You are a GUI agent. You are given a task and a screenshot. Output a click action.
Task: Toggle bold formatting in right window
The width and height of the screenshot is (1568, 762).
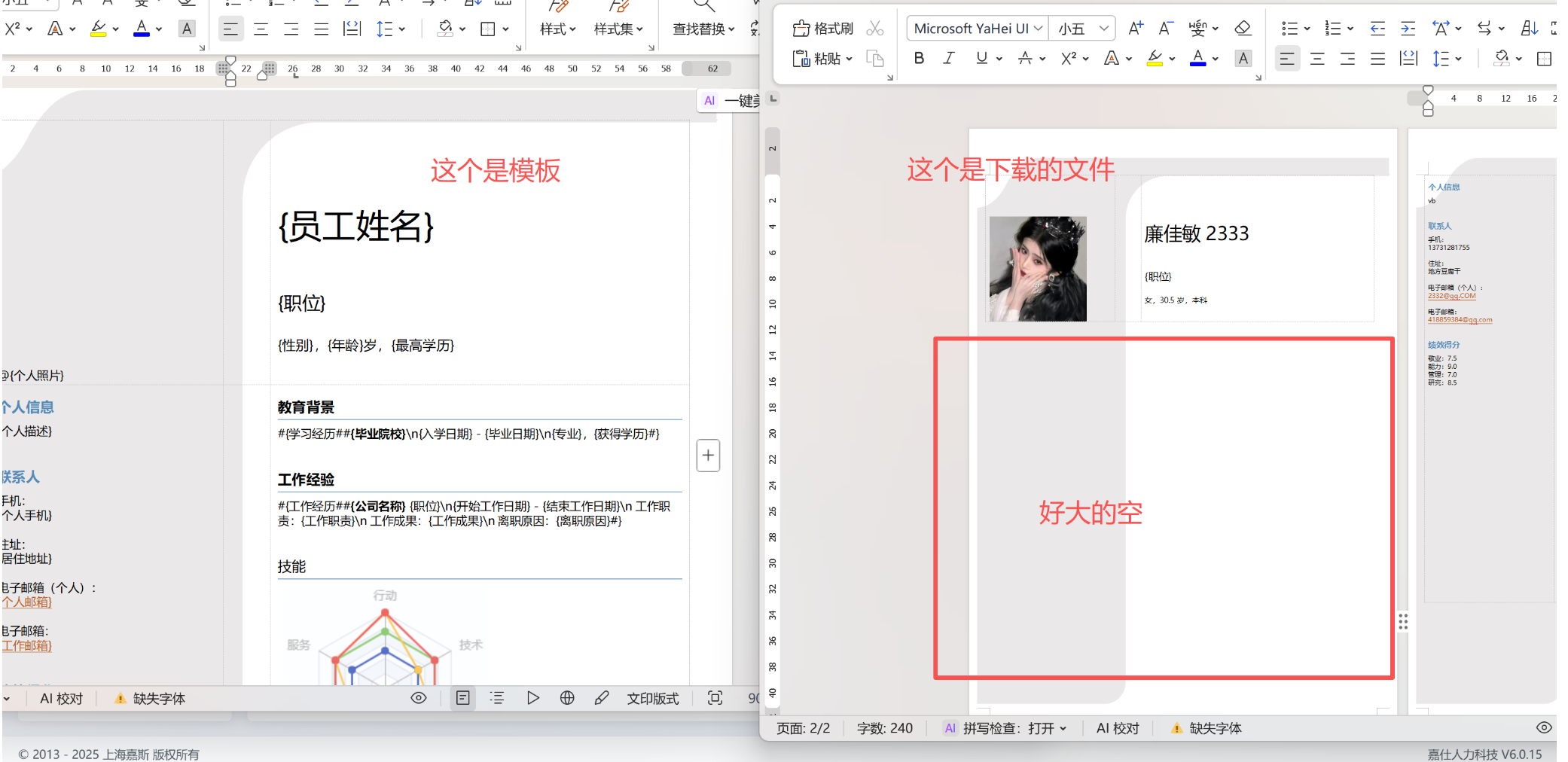tap(919, 58)
